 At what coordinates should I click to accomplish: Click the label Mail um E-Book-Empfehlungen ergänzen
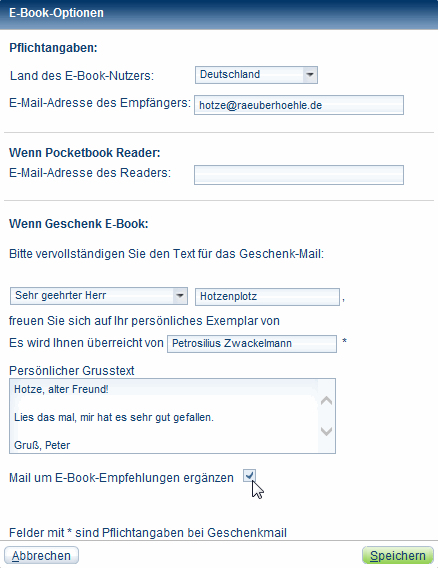pos(121,478)
